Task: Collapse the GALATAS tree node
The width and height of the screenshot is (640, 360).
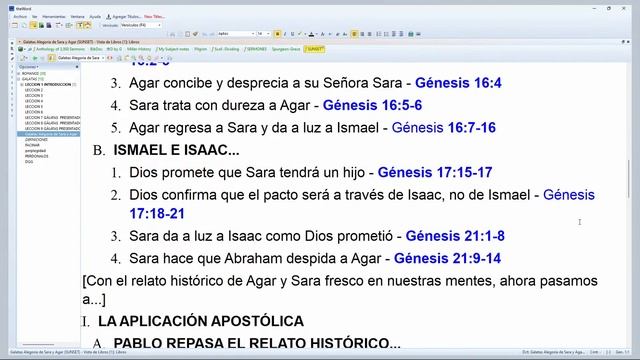Action: 19,79
